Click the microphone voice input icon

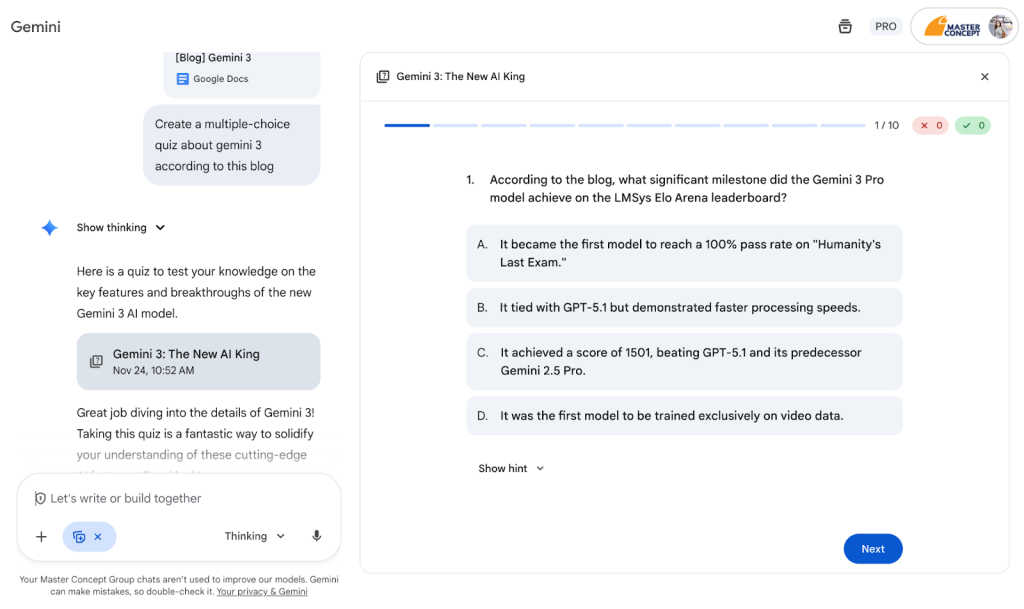point(317,536)
